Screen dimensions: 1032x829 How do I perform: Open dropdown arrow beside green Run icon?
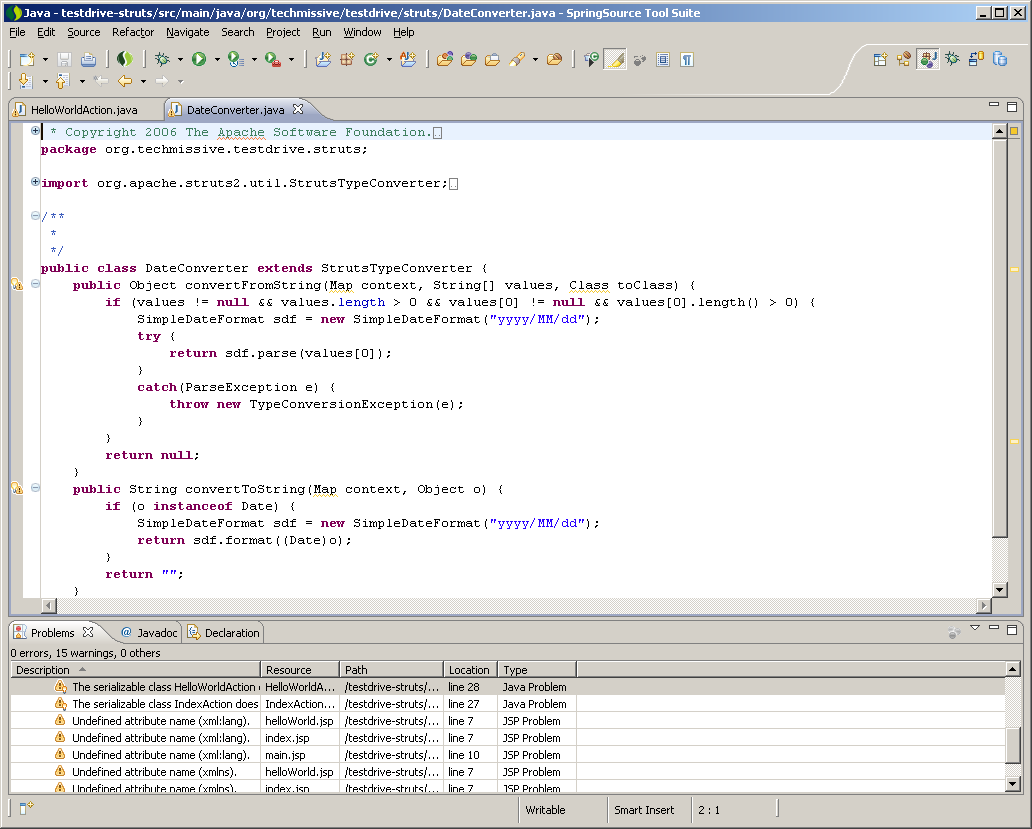coord(217,60)
